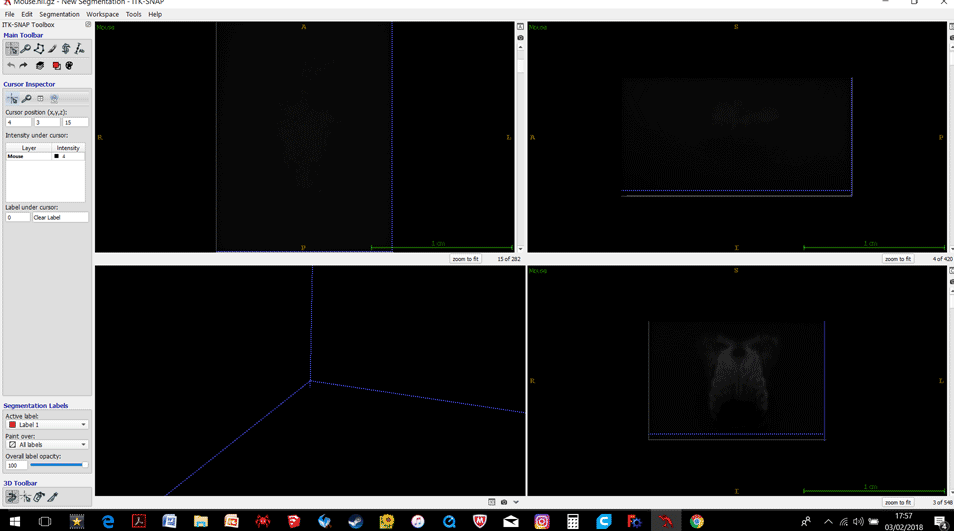954x531 pixels.
Task: Click the Label under cursor number field
Action: [x=18, y=217]
